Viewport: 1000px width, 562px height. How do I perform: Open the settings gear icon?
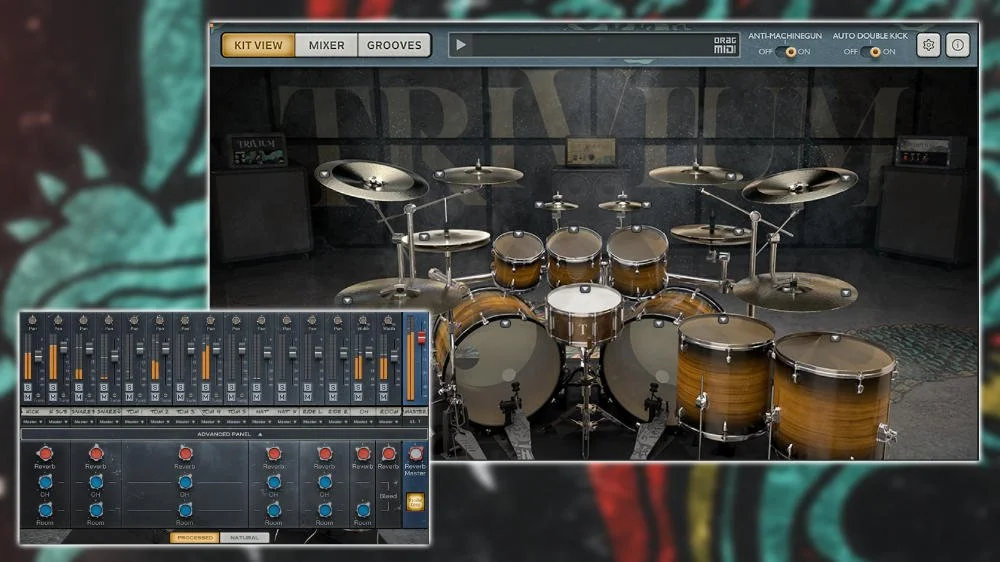(928, 45)
